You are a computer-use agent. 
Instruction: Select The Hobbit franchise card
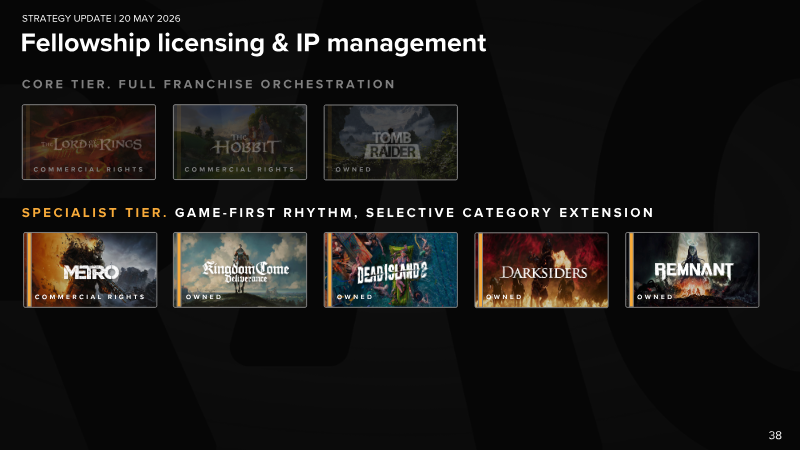(240, 142)
